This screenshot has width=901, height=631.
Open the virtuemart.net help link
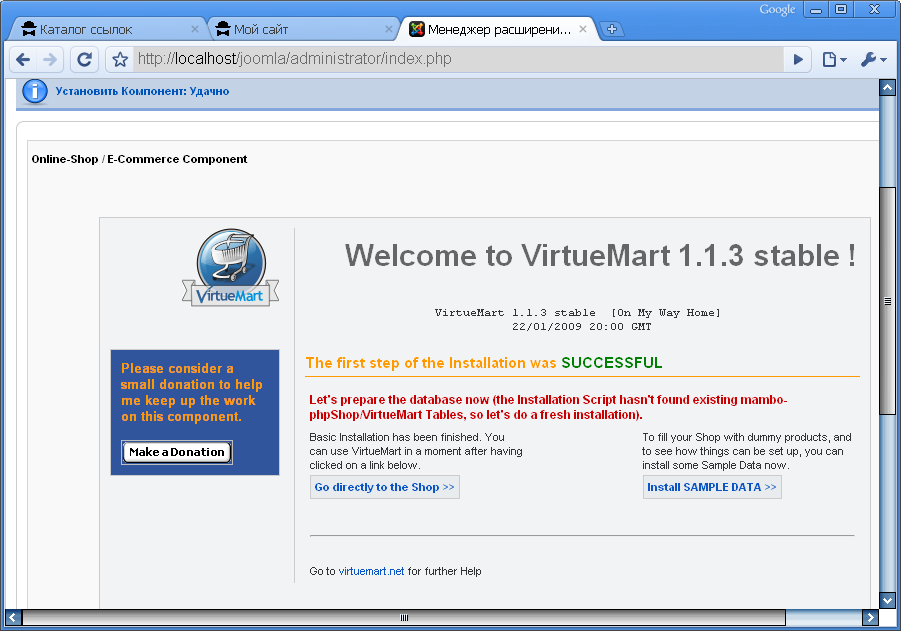371,571
